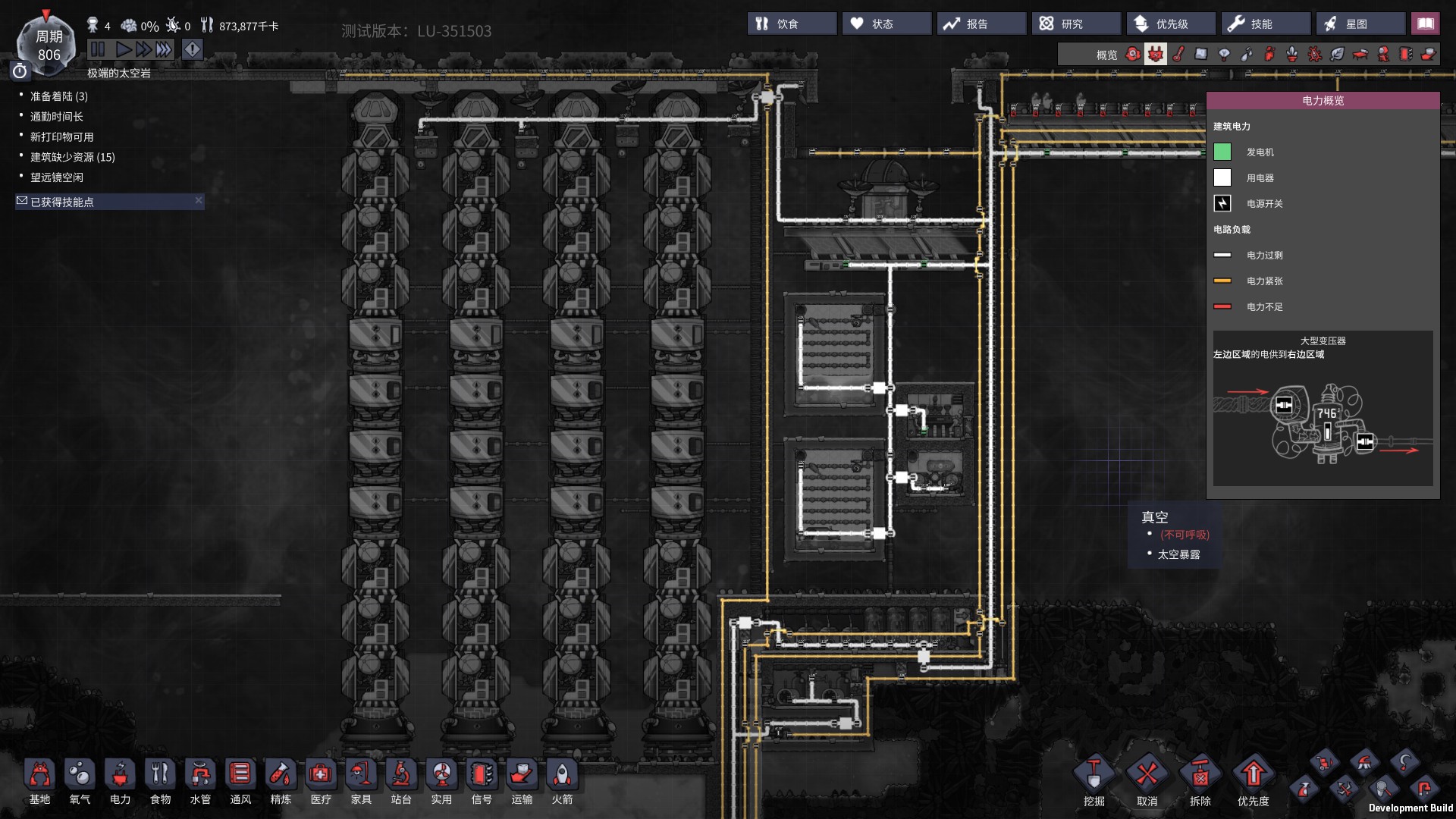Expand the 建筑缺少资源 (15) notification
Screen dimensions: 1456x819
pyautogui.click(x=72, y=157)
